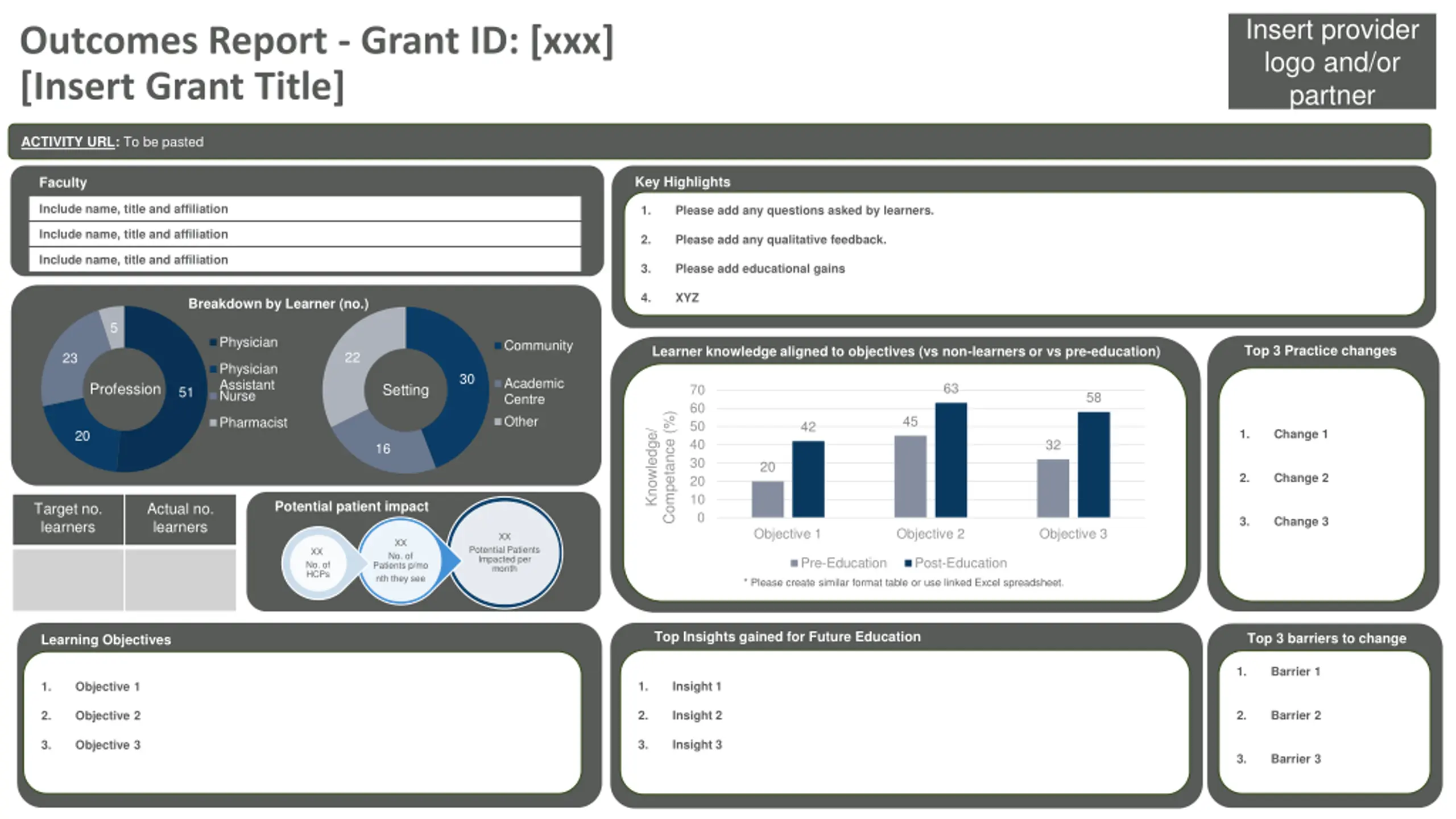Click the Objective 2 Post-Education bar

click(x=950, y=460)
